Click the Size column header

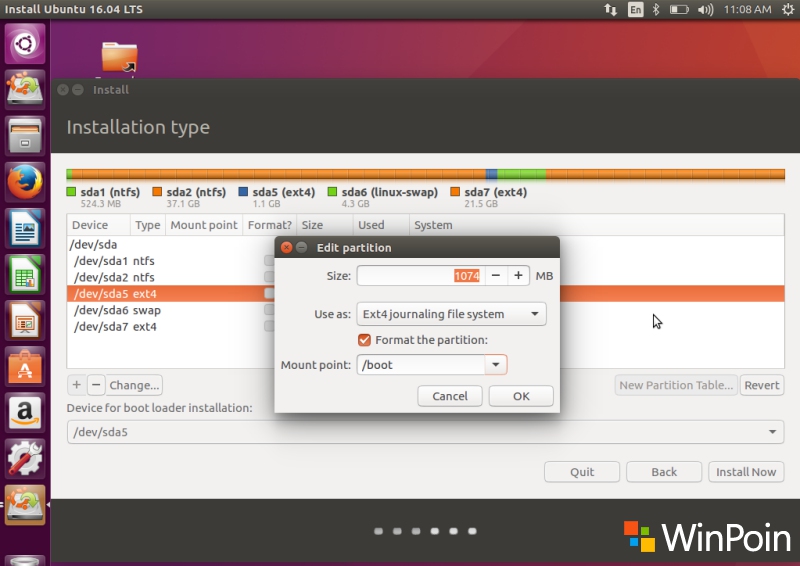click(x=324, y=225)
